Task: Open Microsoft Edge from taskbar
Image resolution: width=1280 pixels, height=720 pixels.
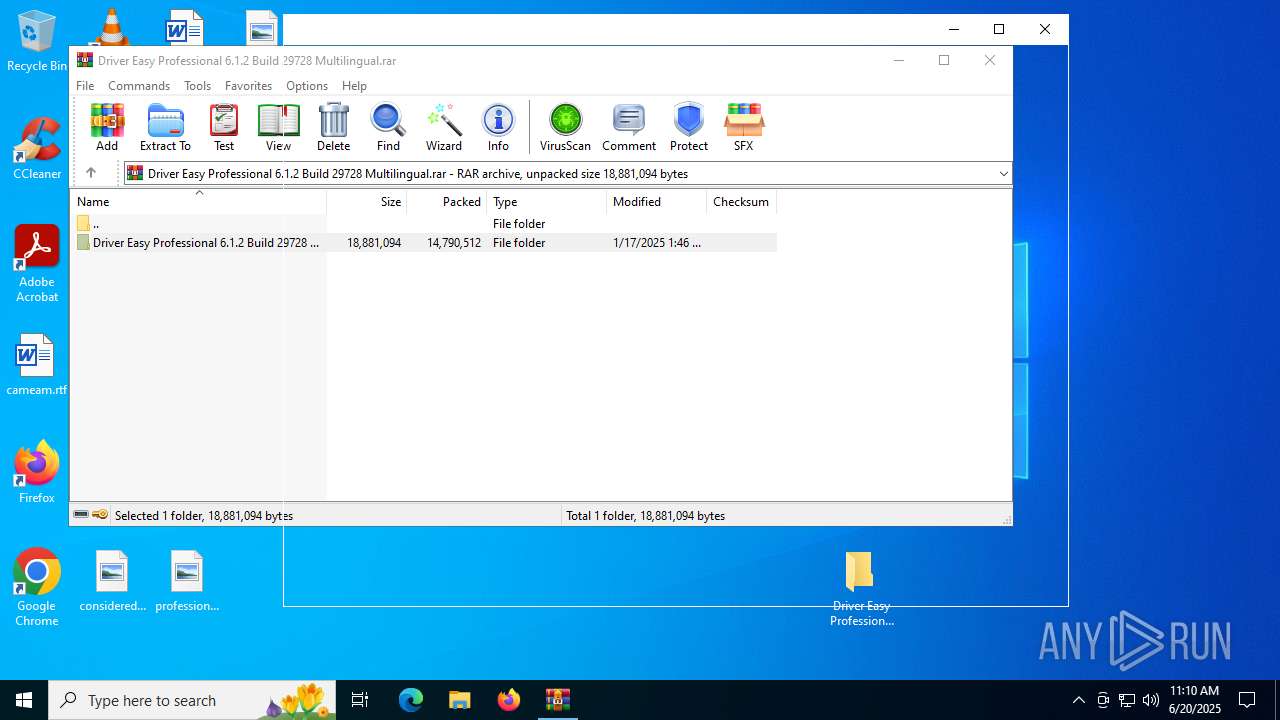Action: 411,700
